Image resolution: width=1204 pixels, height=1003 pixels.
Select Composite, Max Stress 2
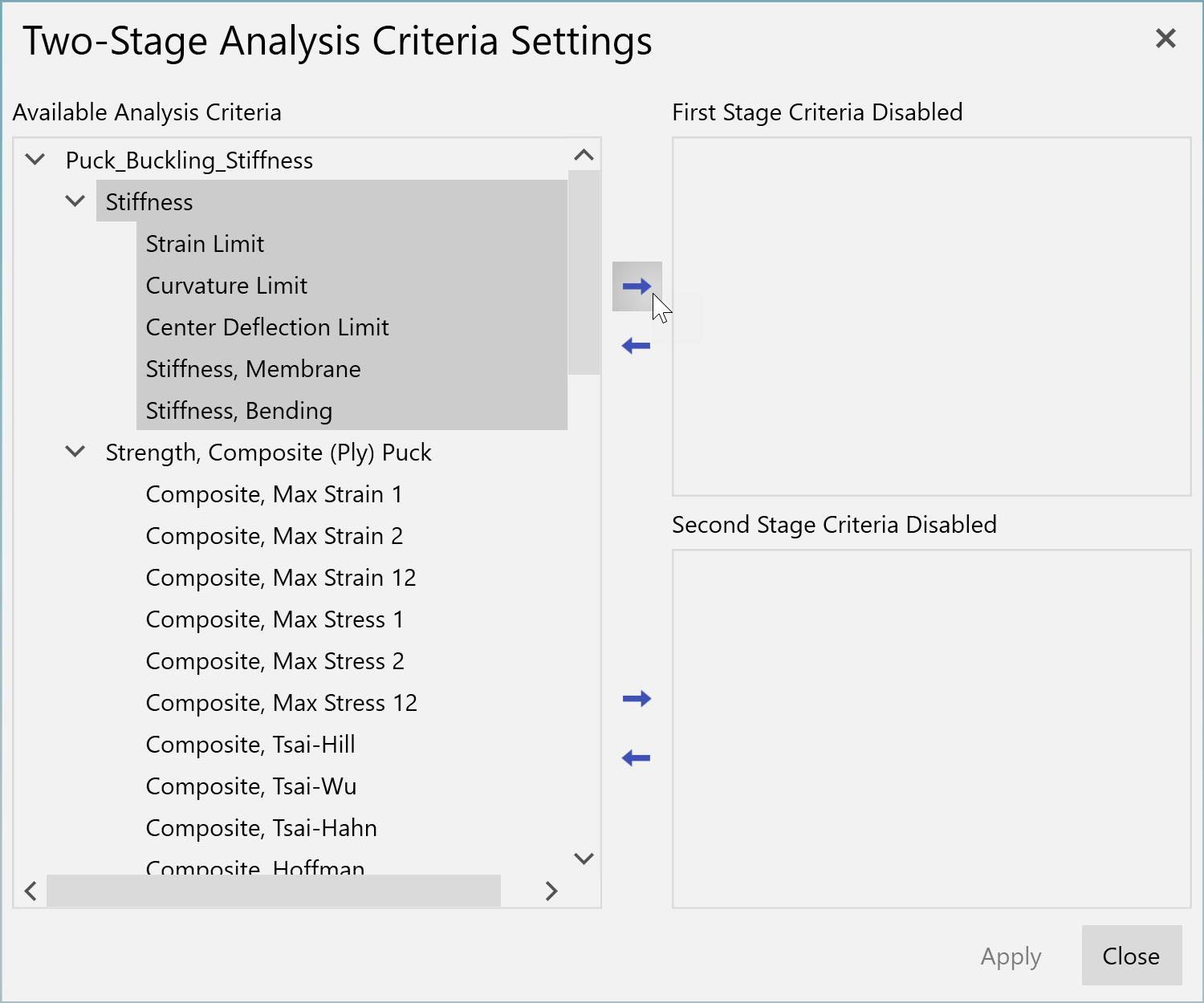275,661
